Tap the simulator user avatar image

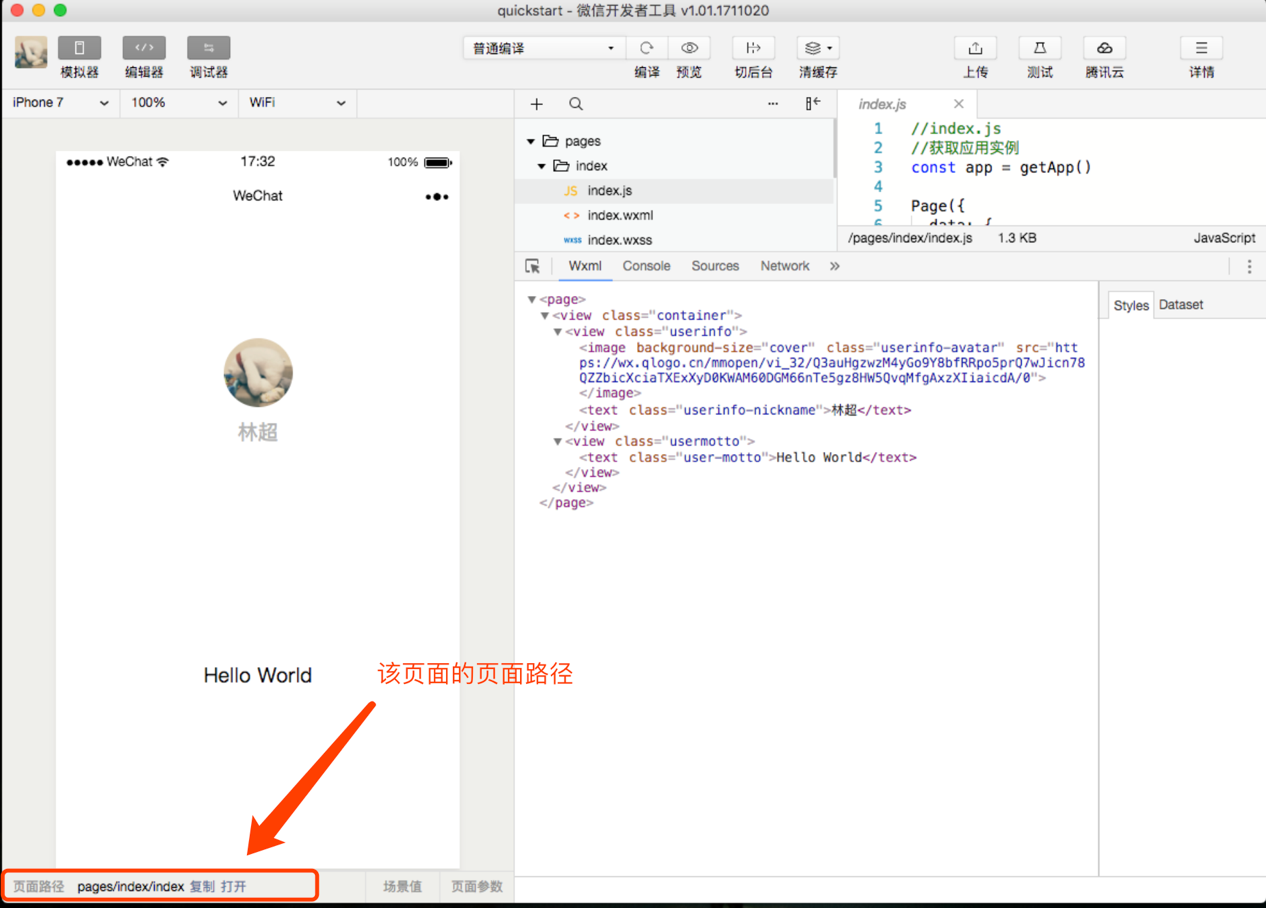[x=258, y=373]
